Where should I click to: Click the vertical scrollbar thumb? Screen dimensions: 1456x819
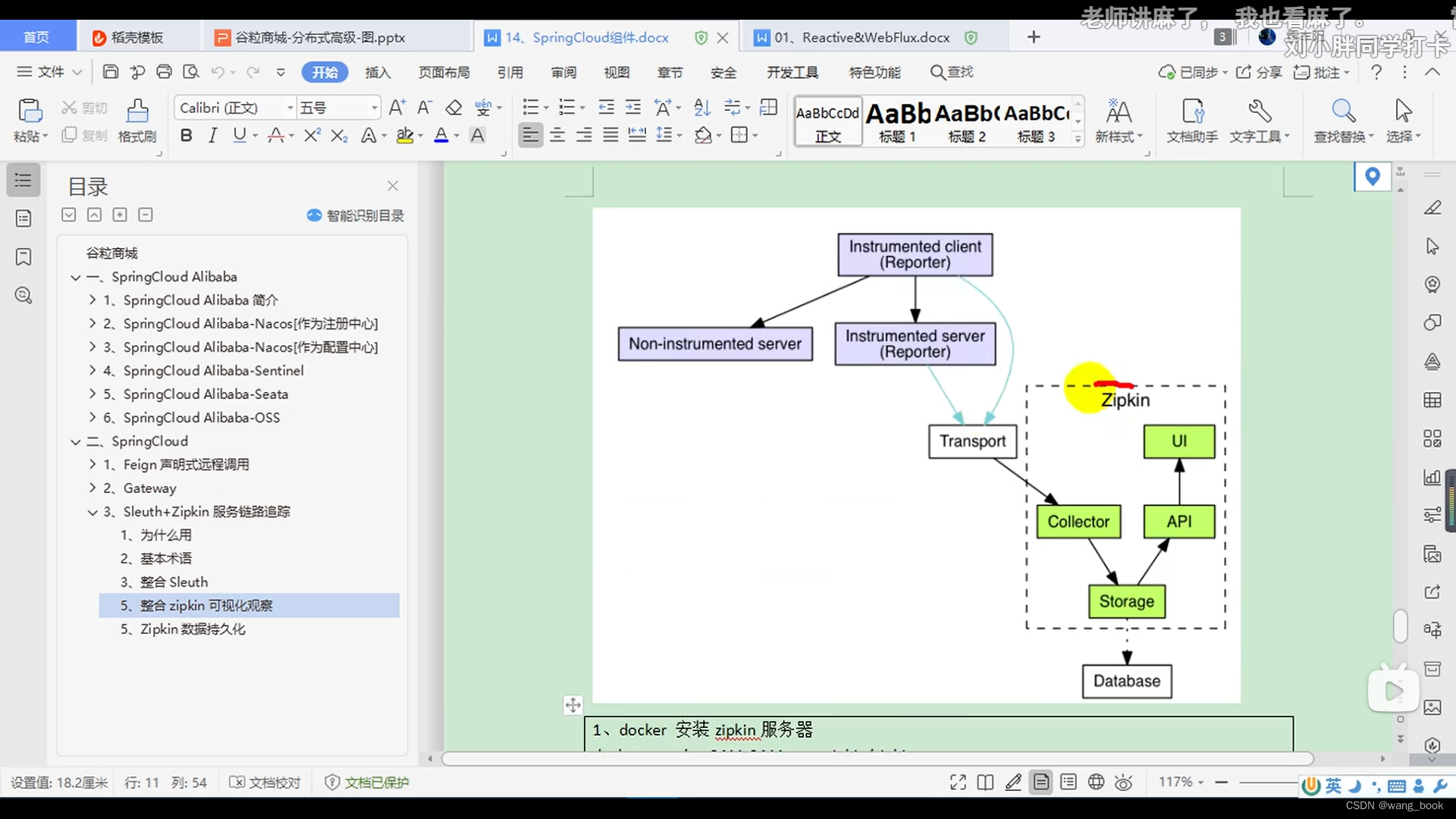(x=1400, y=626)
